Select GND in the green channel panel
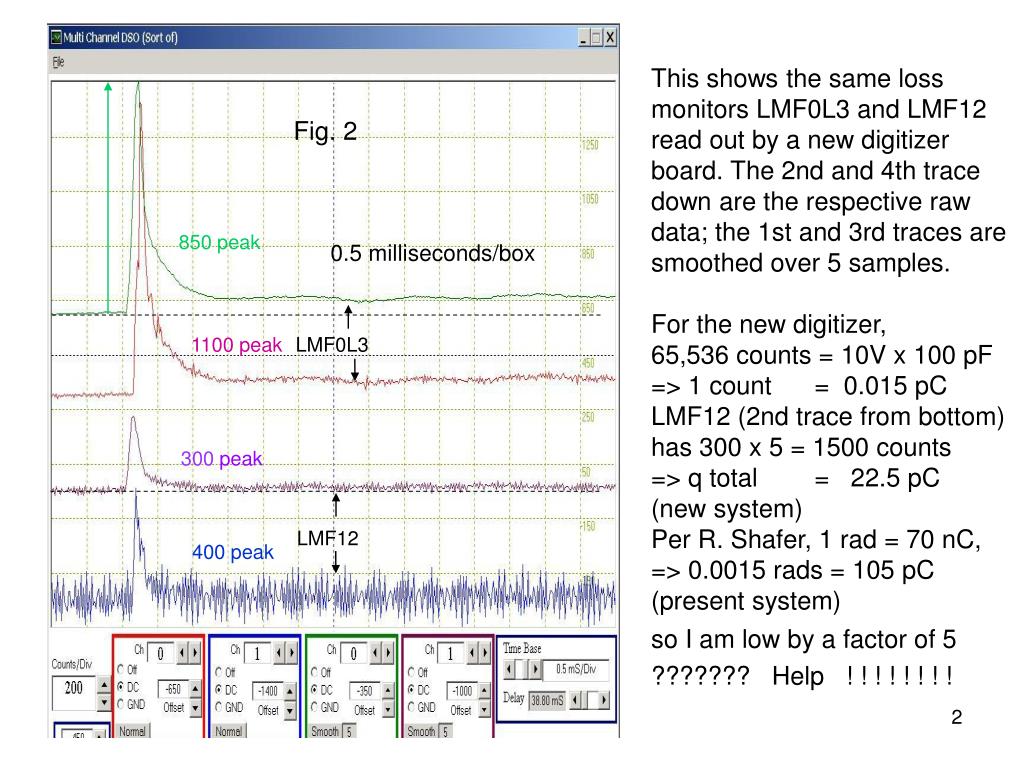This screenshot has height=768, width=1024. point(314,707)
